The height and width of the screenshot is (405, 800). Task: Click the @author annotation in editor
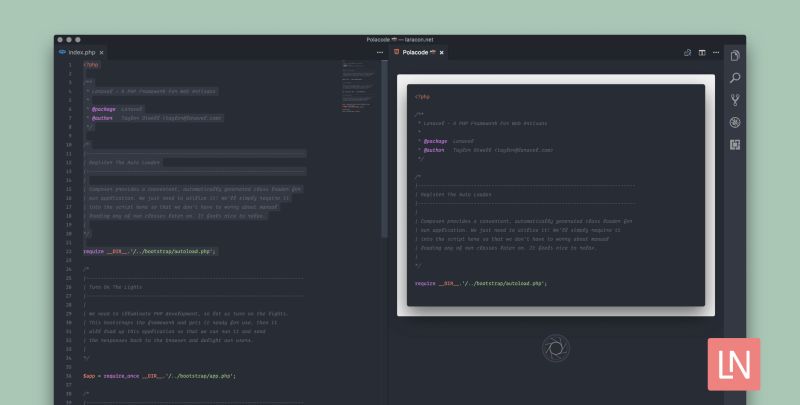click(x=102, y=118)
